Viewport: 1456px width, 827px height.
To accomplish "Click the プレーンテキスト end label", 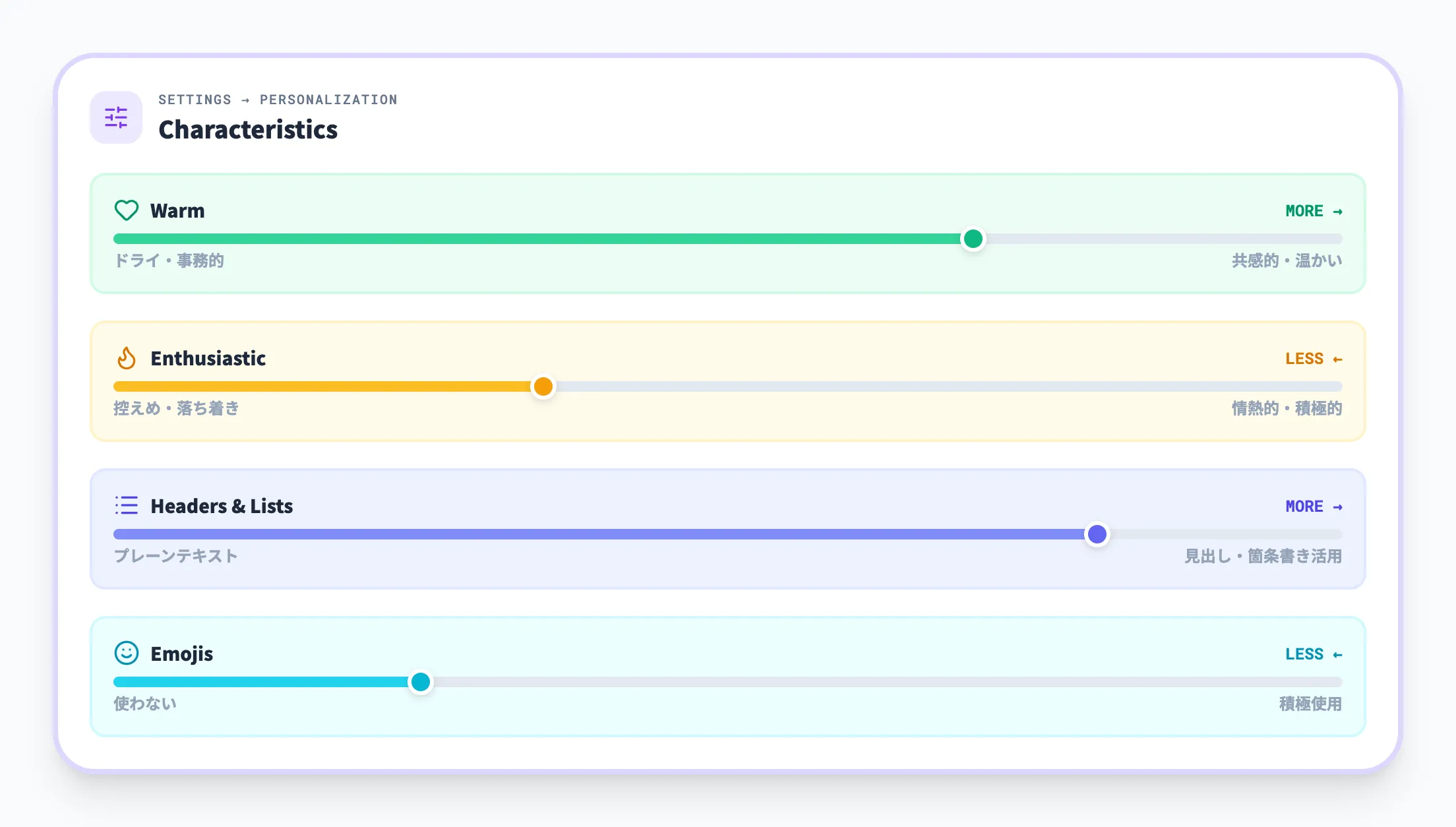I will tap(175, 556).
